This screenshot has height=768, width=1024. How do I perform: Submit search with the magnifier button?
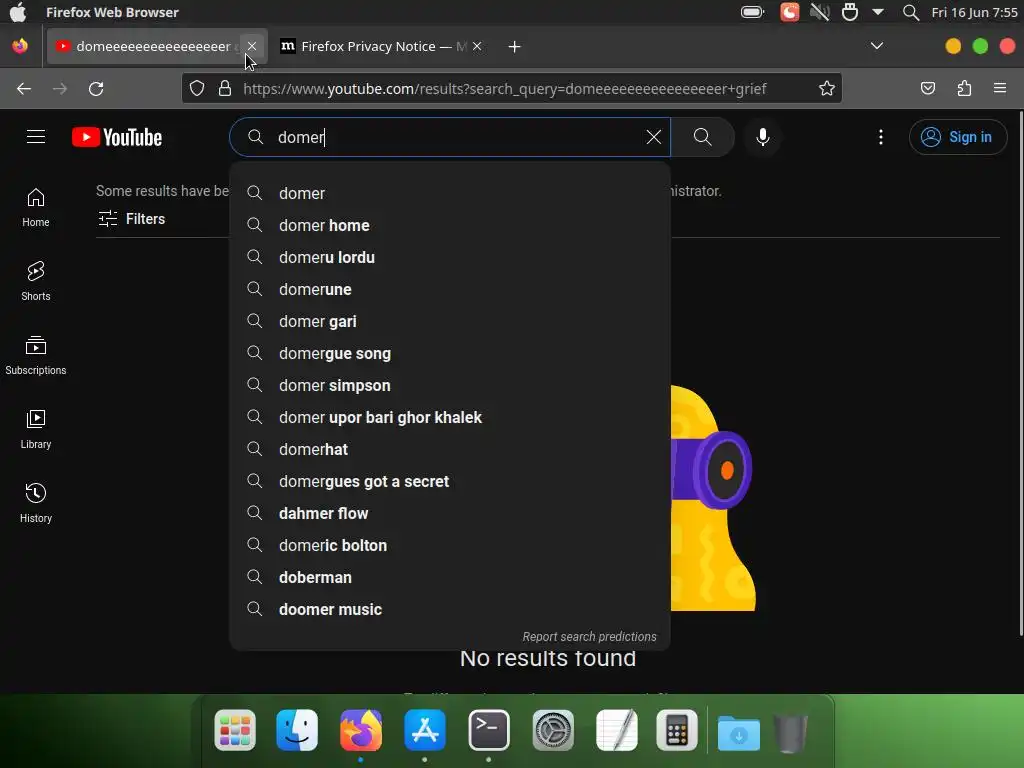point(703,137)
